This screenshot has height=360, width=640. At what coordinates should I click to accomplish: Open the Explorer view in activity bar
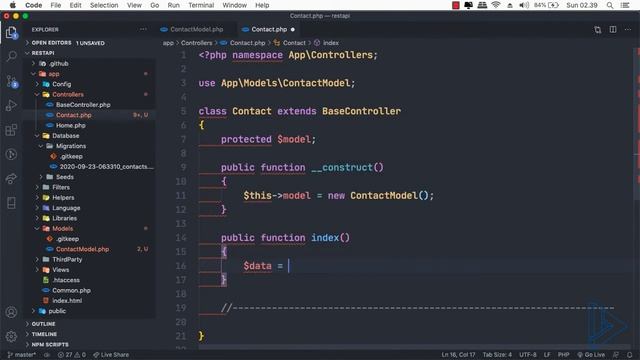click(11, 33)
